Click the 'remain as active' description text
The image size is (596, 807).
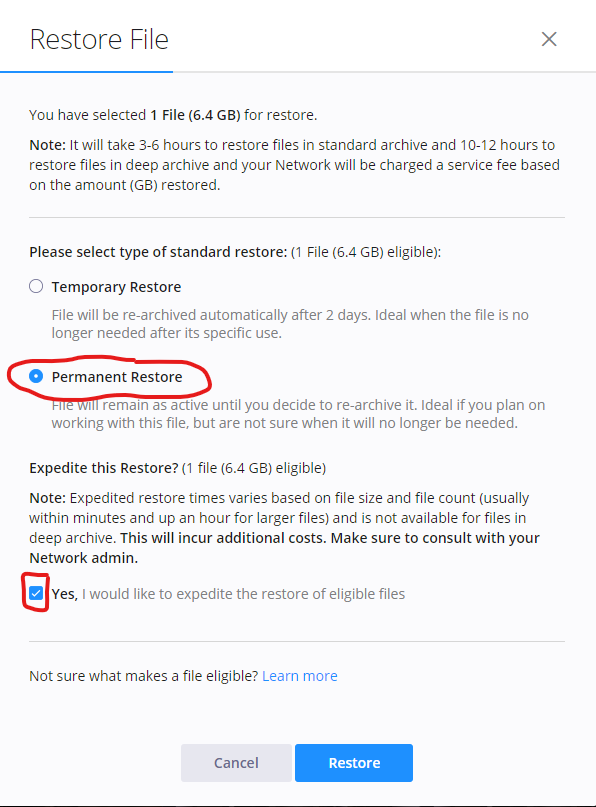[x=298, y=414]
